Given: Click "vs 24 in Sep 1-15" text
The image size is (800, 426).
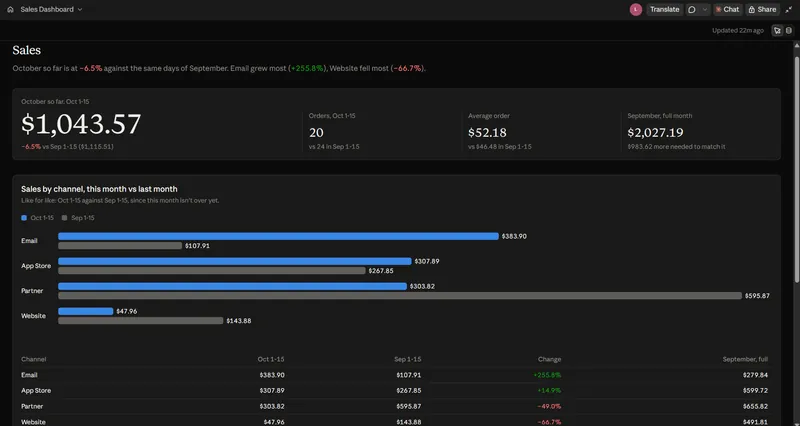Looking at the screenshot, I should pyautogui.click(x=334, y=147).
